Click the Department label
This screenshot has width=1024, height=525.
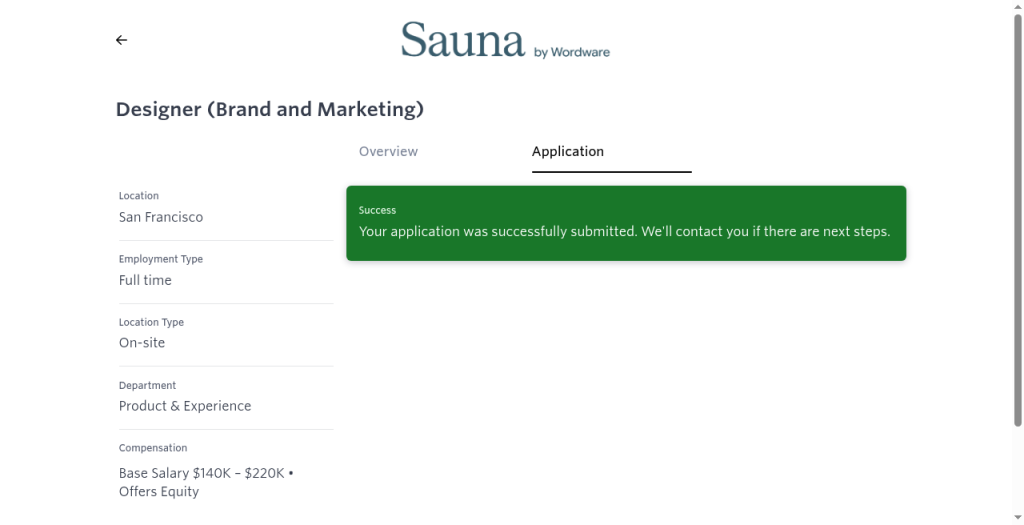(148, 385)
